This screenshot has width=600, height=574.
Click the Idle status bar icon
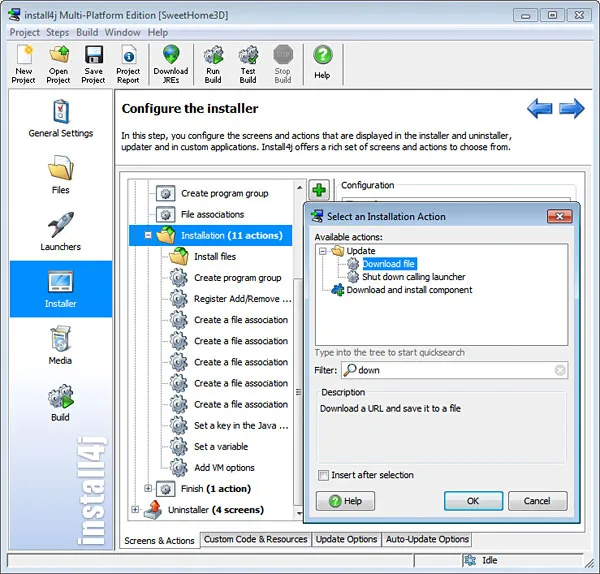coord(470,560)
